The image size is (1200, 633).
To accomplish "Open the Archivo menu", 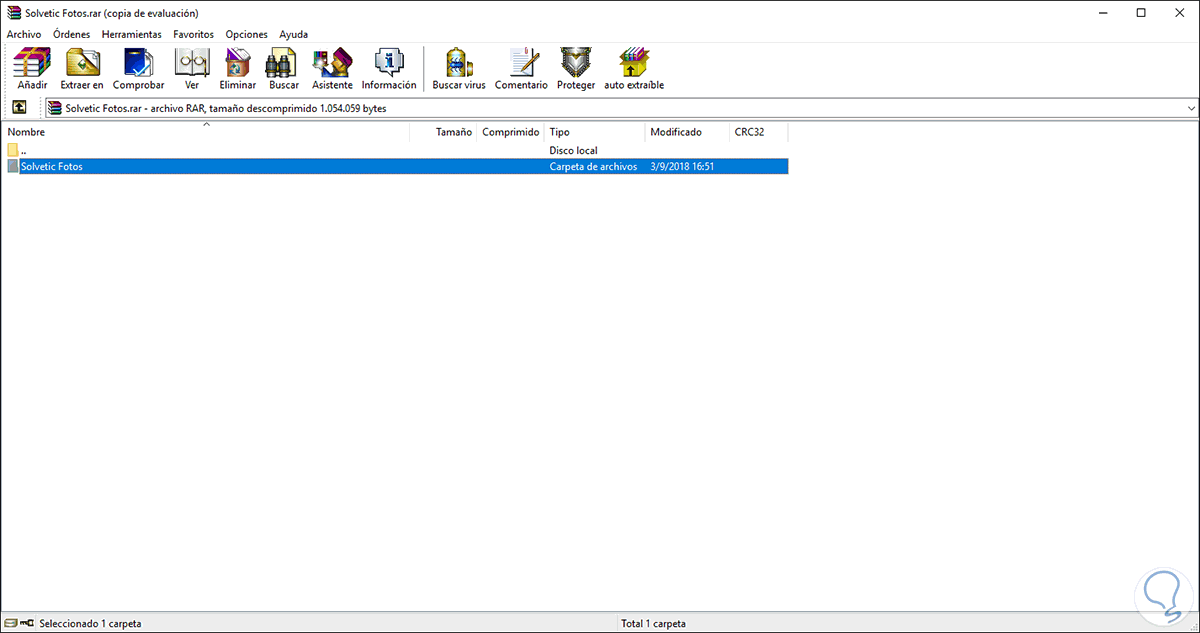I will tap(24, 34).
